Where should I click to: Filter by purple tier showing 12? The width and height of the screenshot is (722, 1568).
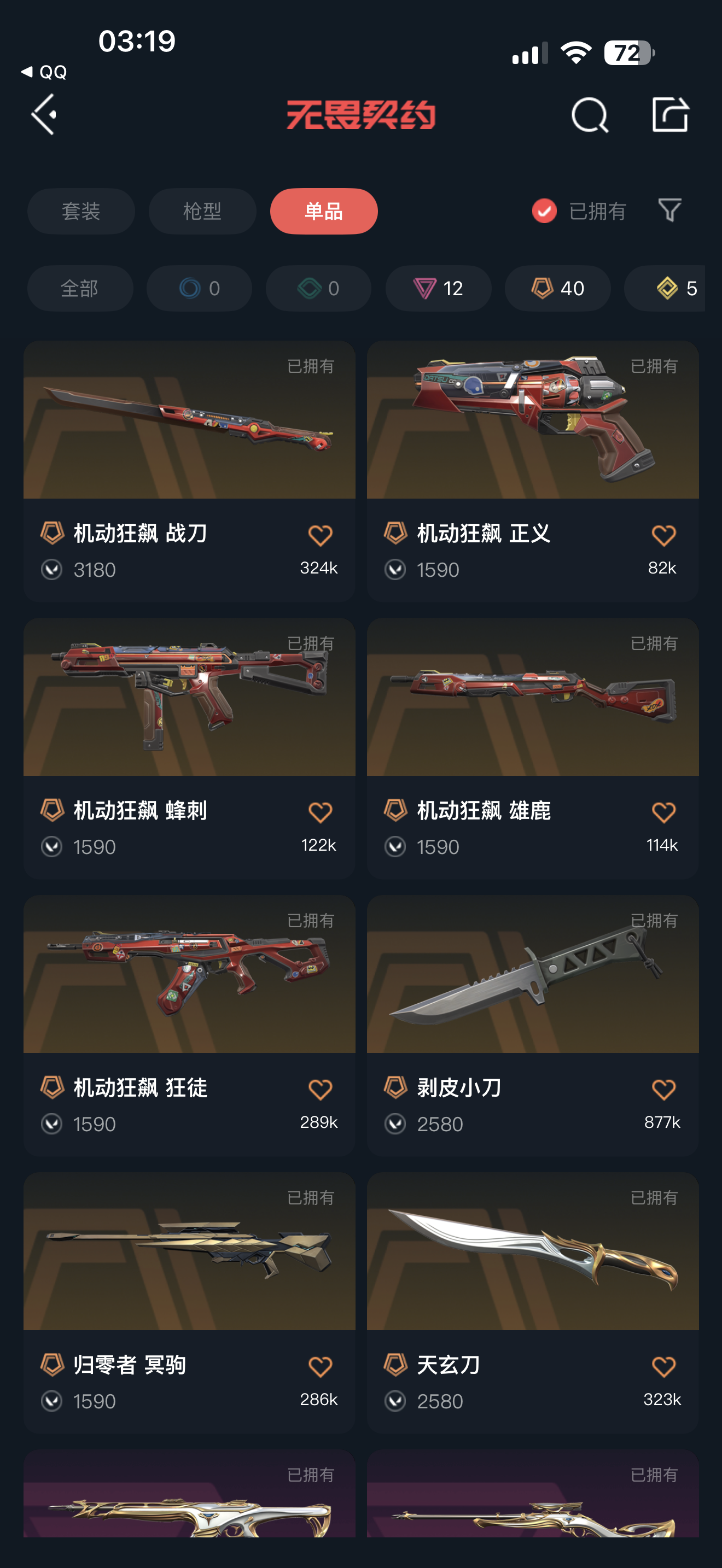[x=438, y=288]
